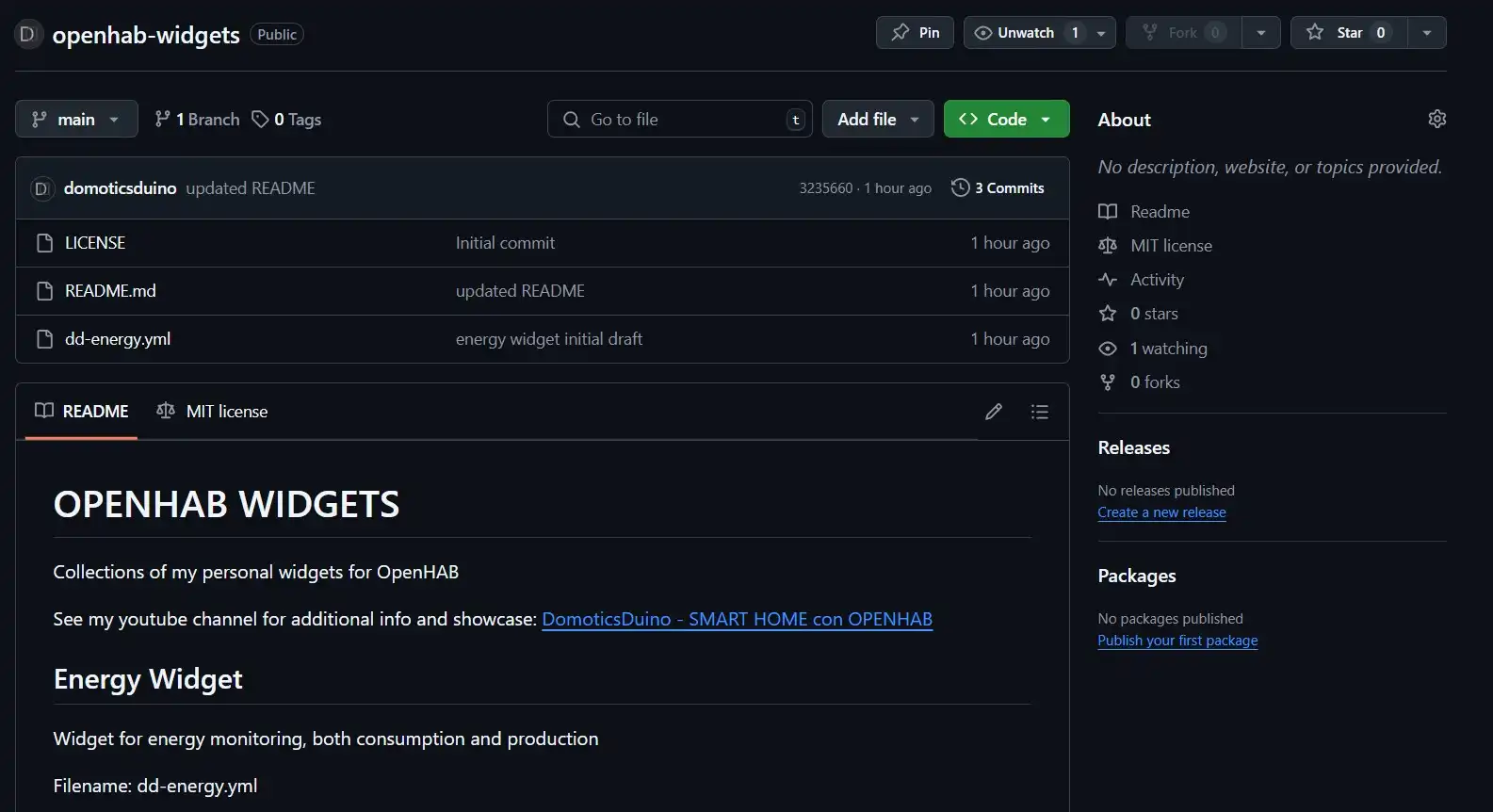The height and width of the screenshot is (812, 1493).
Task: Open the README outline list icon
Action: tap(1039, 412)
